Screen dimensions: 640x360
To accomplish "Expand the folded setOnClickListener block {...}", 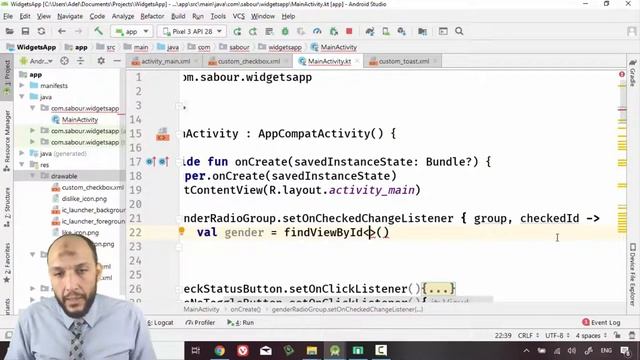I will [x=438, y=289].
